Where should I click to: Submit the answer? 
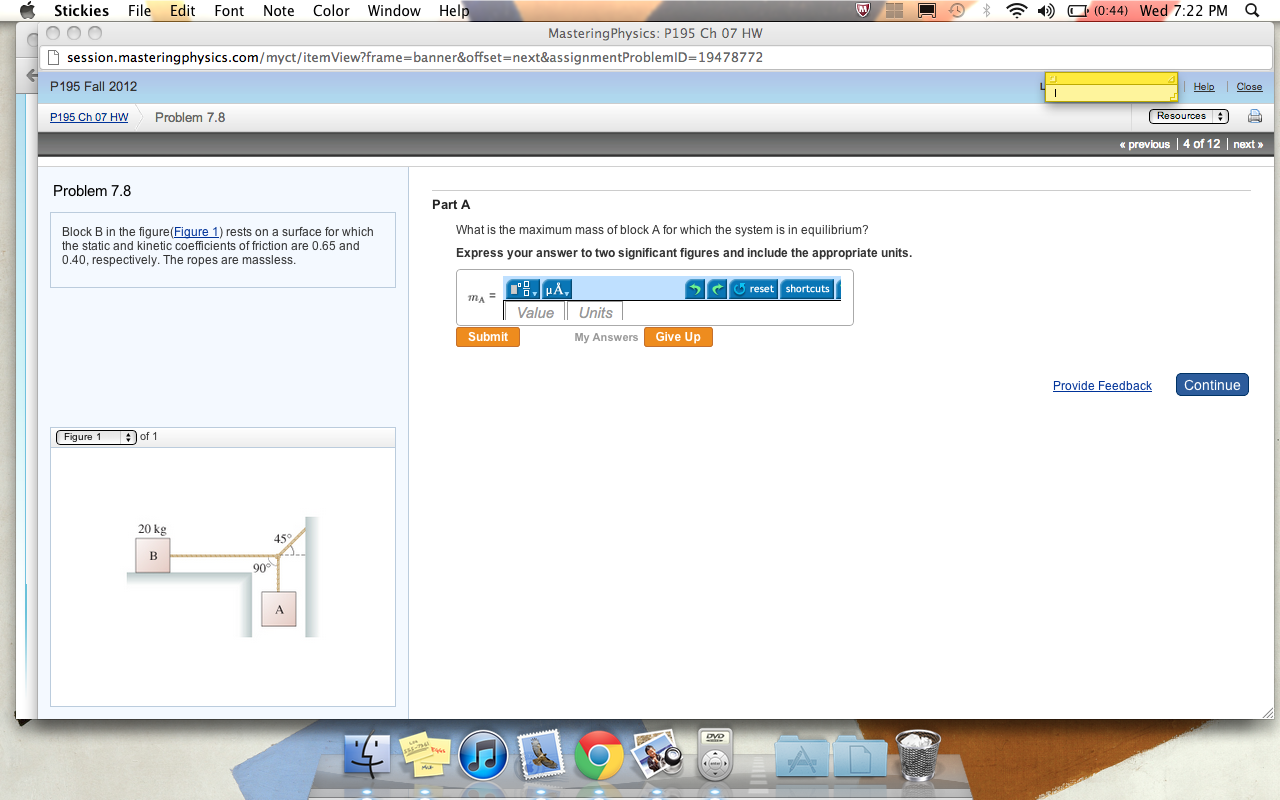488,337
